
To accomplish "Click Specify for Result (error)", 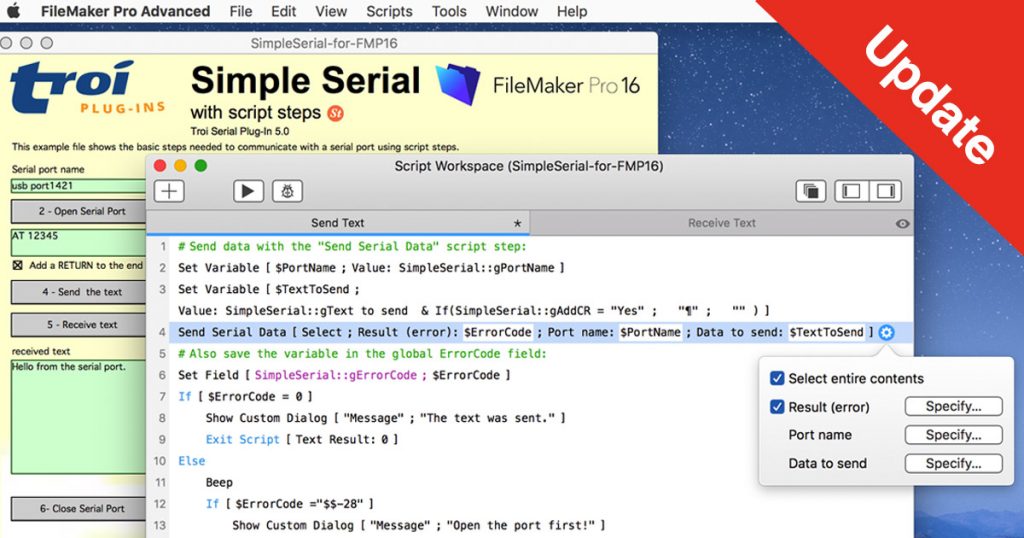I will click(953, 406).
